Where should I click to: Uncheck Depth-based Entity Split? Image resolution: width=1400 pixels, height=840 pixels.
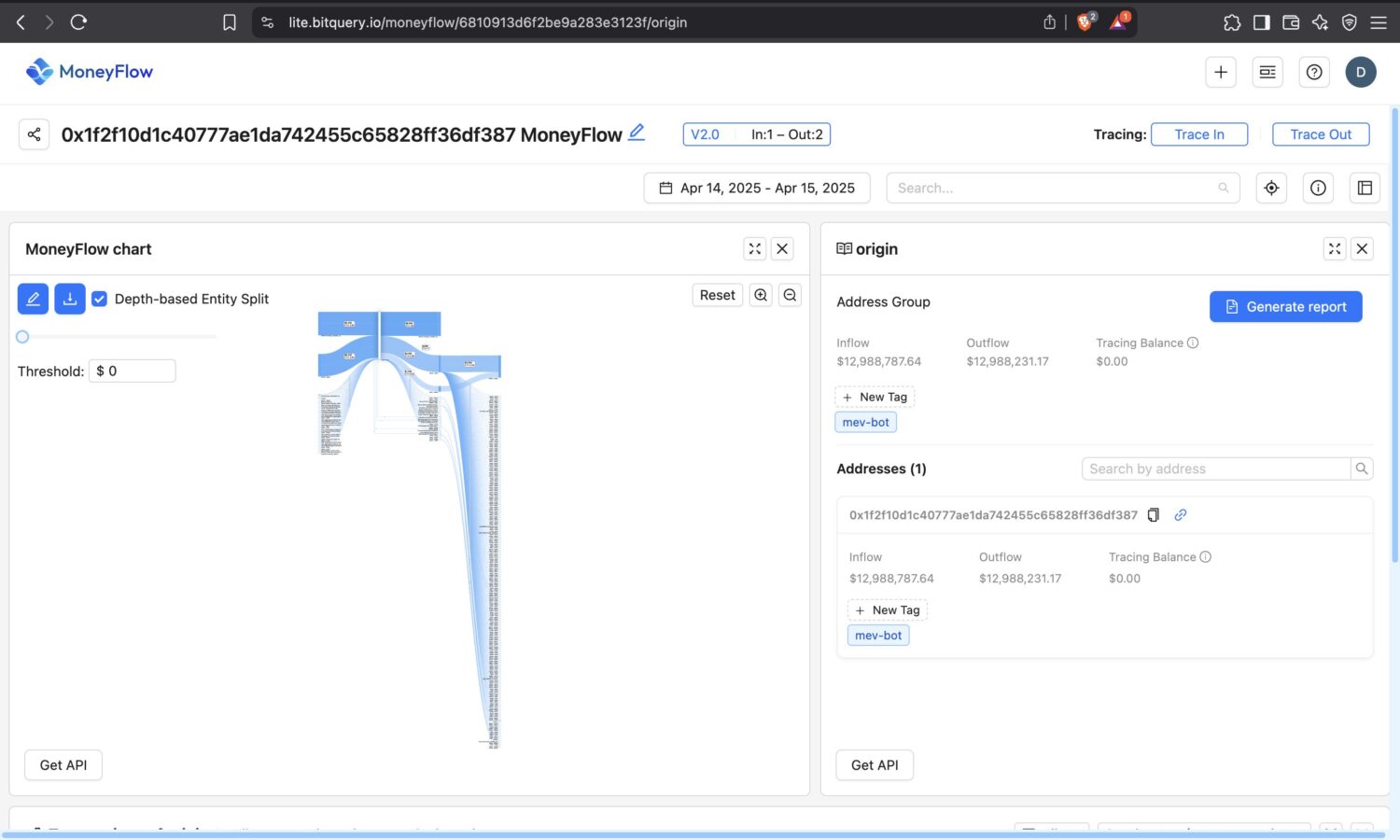pyautogui.click(x=99, y=299)
